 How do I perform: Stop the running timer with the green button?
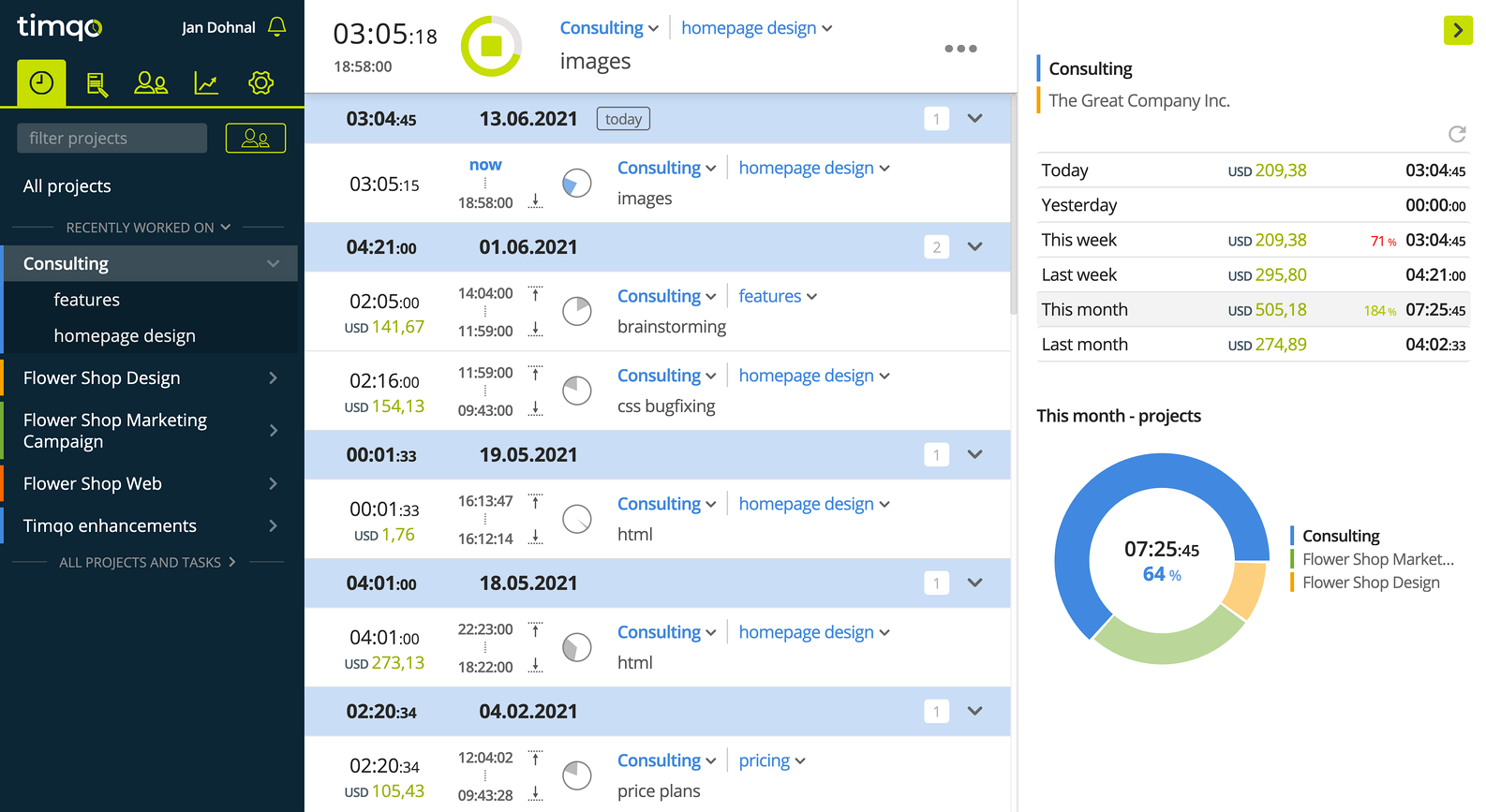pyautogui.click(x=492, y=46)
